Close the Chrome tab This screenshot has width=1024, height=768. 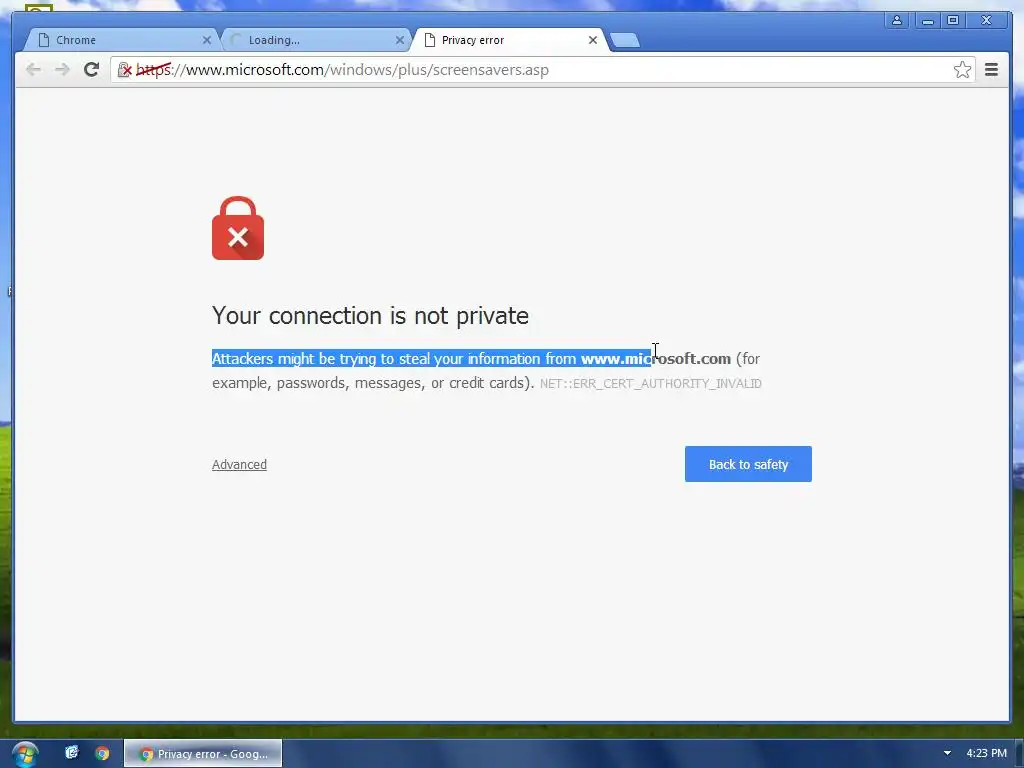[x=206, y=40]
